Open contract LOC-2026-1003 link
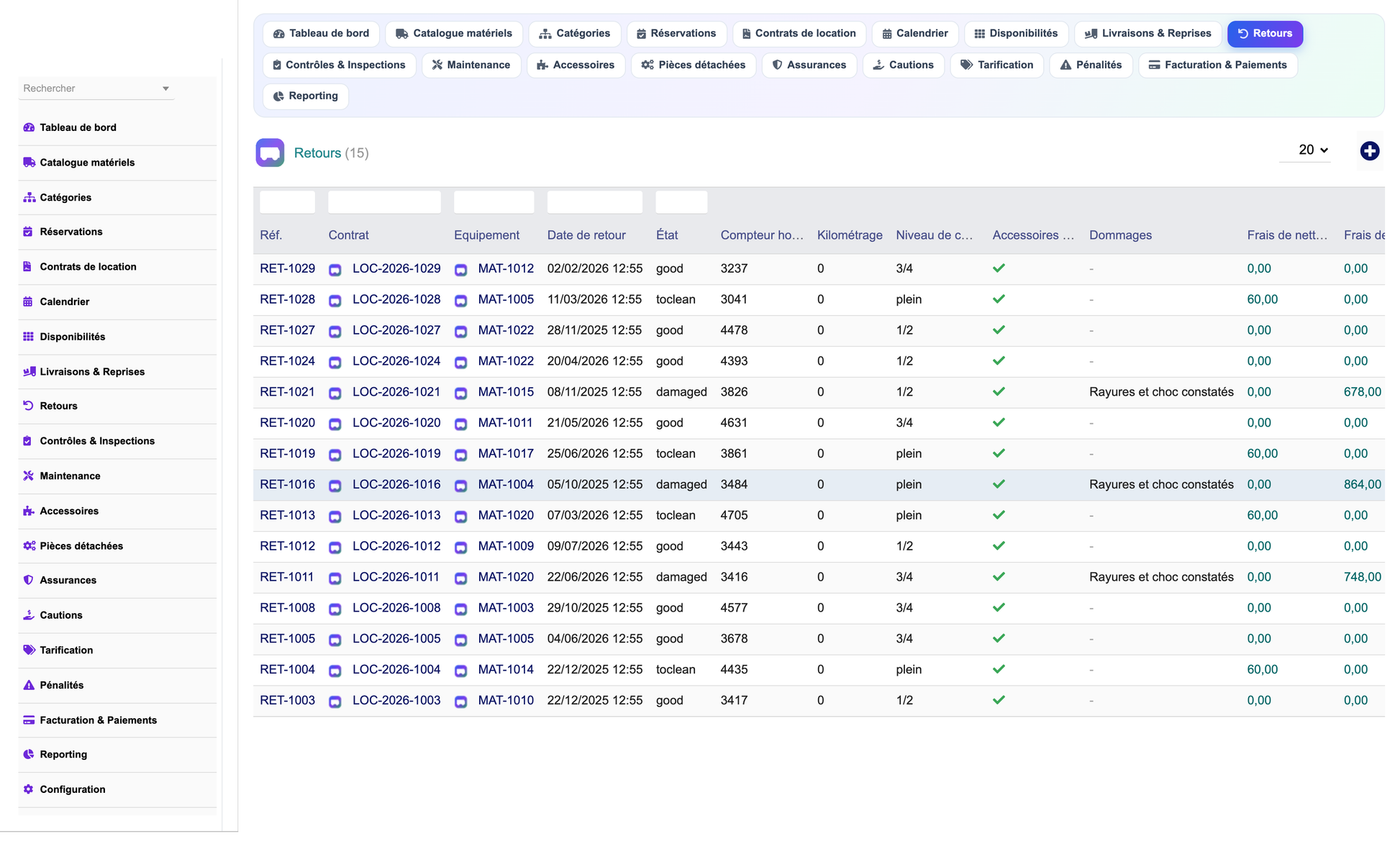Screen dimensions: 1400x867 coord(396,701)
